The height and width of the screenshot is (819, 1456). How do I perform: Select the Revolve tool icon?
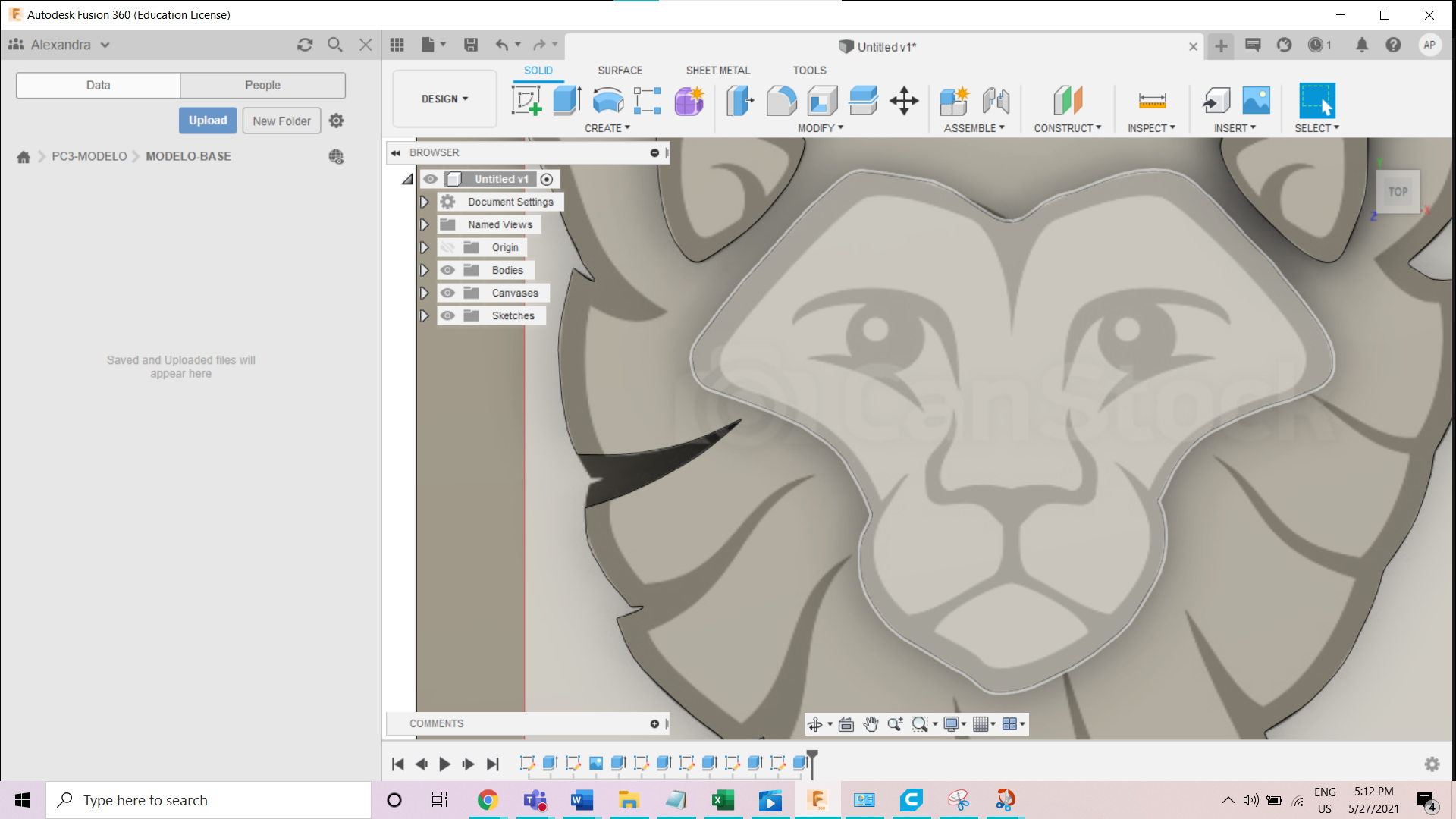(607, 100)
